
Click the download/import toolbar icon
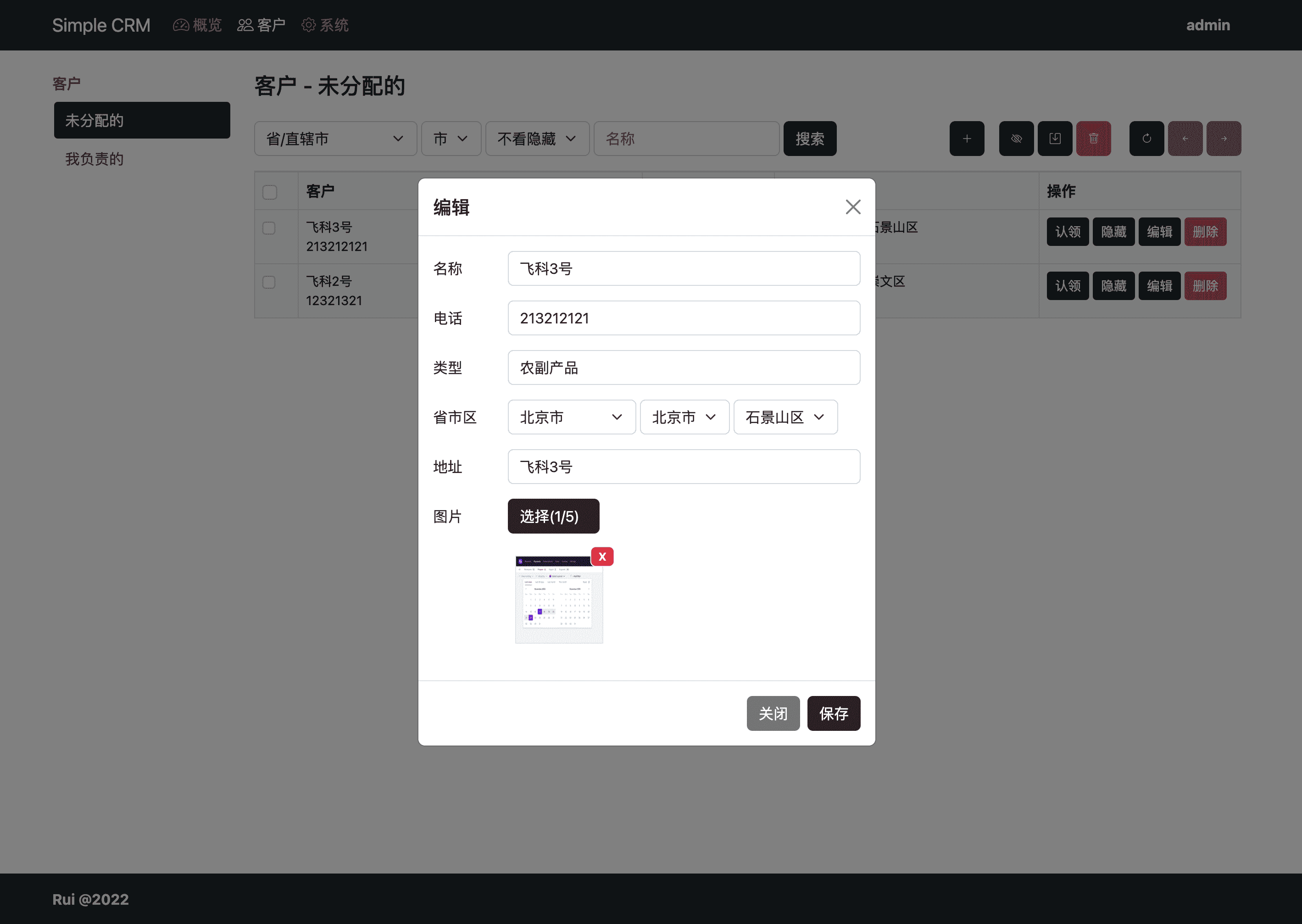pos(1055,138)
